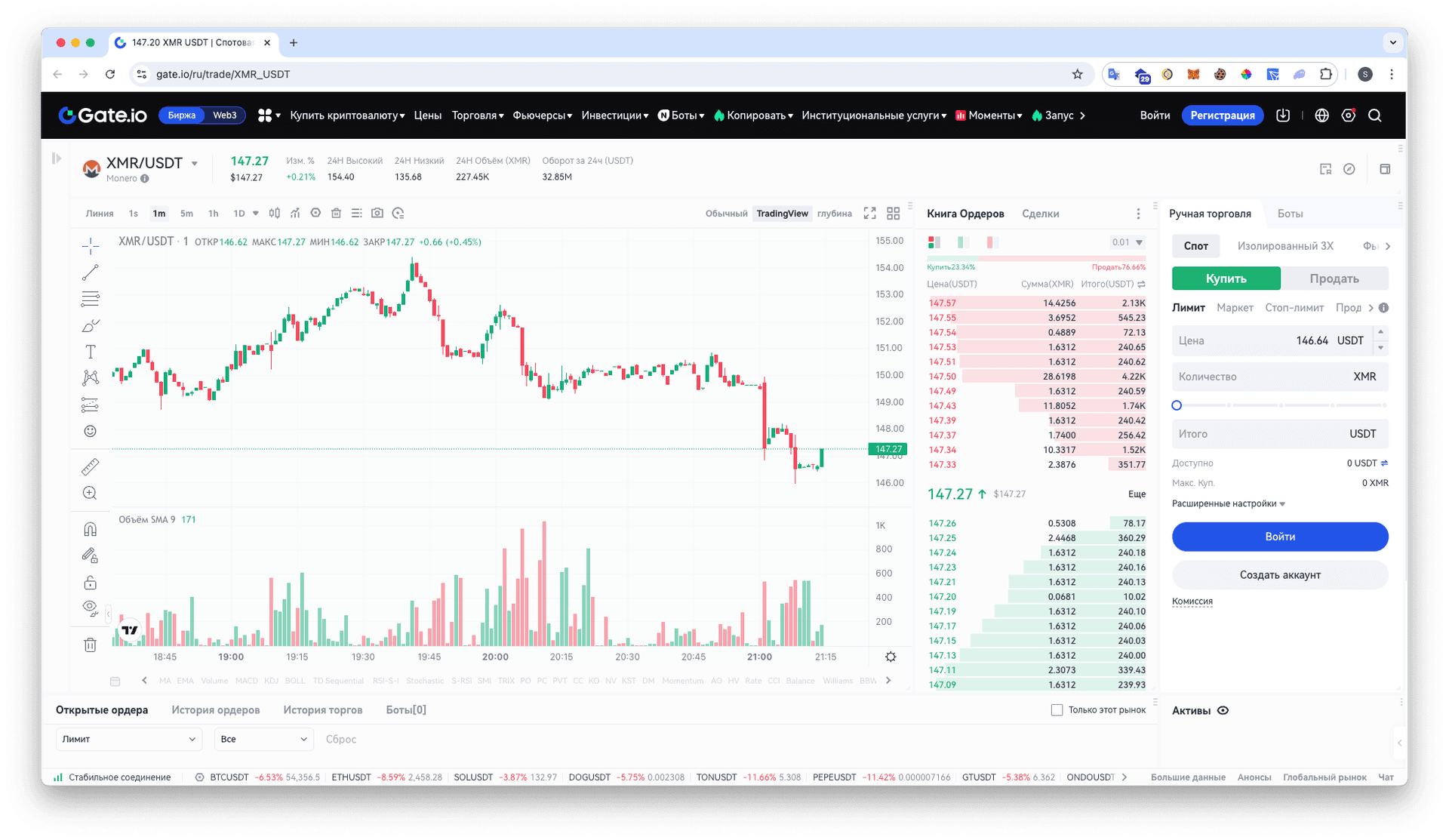The height and width of the screenshot is (840, 1449).
Task: Expand the XMR/USDT pair selector
Action: click(195, 163)
